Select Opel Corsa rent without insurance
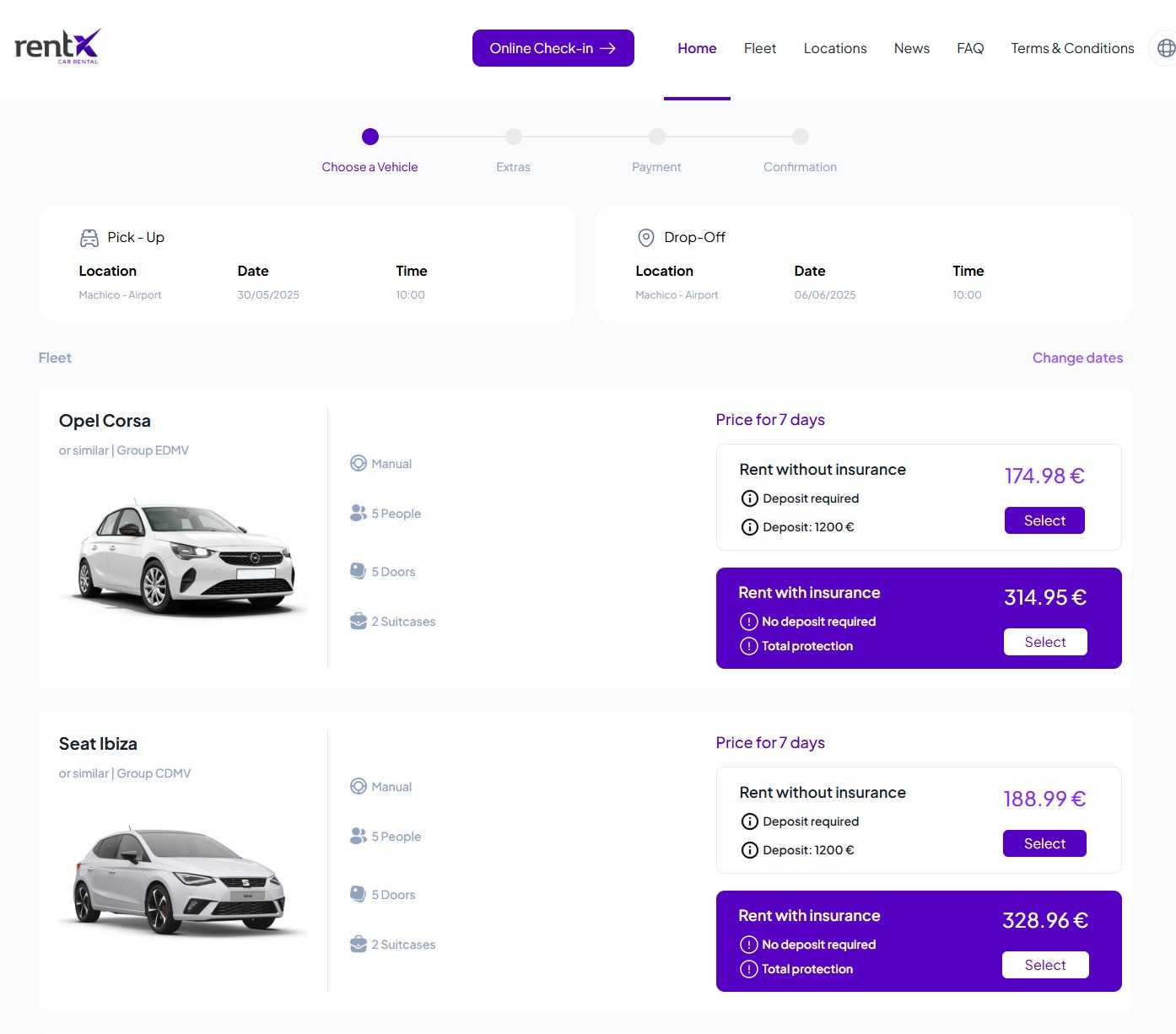 1044,520
